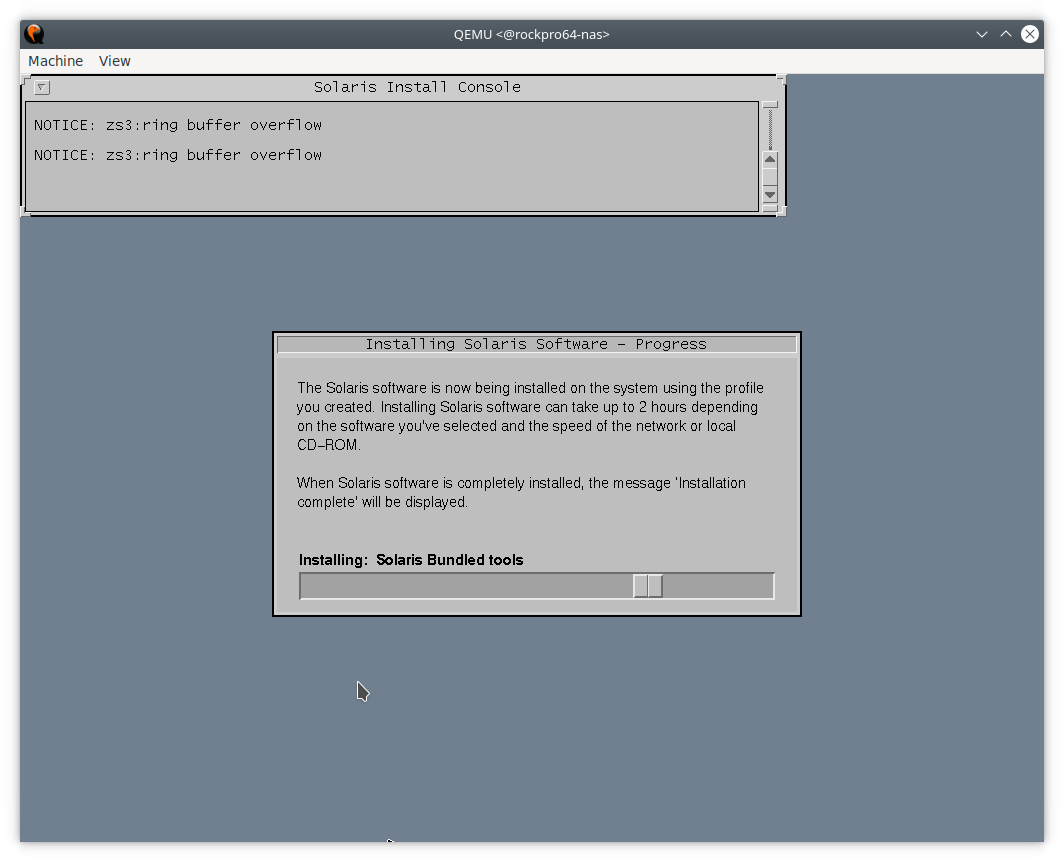Open Solaris Install Console window menu button

41,87
